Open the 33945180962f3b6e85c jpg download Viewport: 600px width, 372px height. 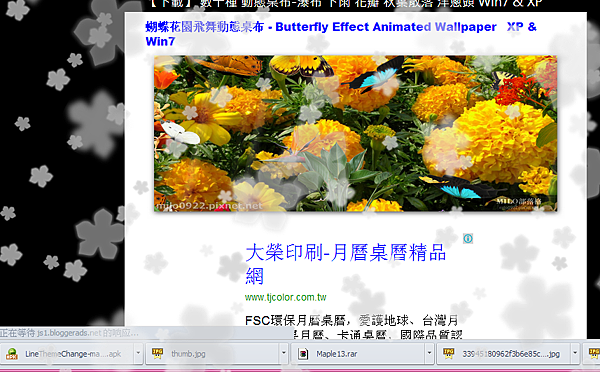pos(504,354)
